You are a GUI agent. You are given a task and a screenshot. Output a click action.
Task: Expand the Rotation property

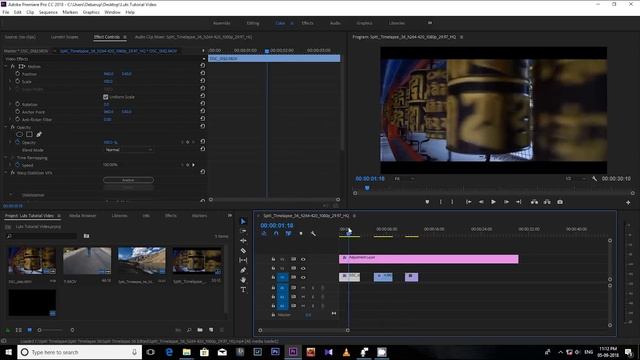tap(10, 104)
